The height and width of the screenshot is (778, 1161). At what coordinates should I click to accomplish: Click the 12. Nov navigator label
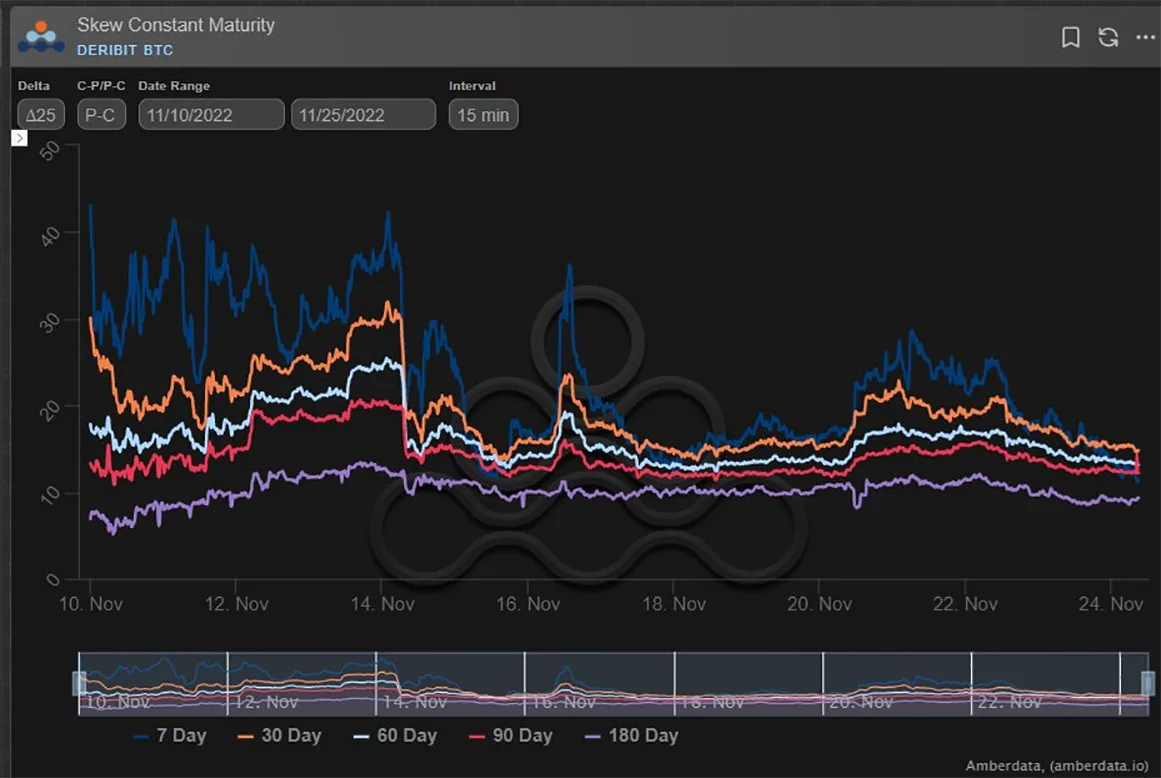pyautogui.click(x=266, y=702)
